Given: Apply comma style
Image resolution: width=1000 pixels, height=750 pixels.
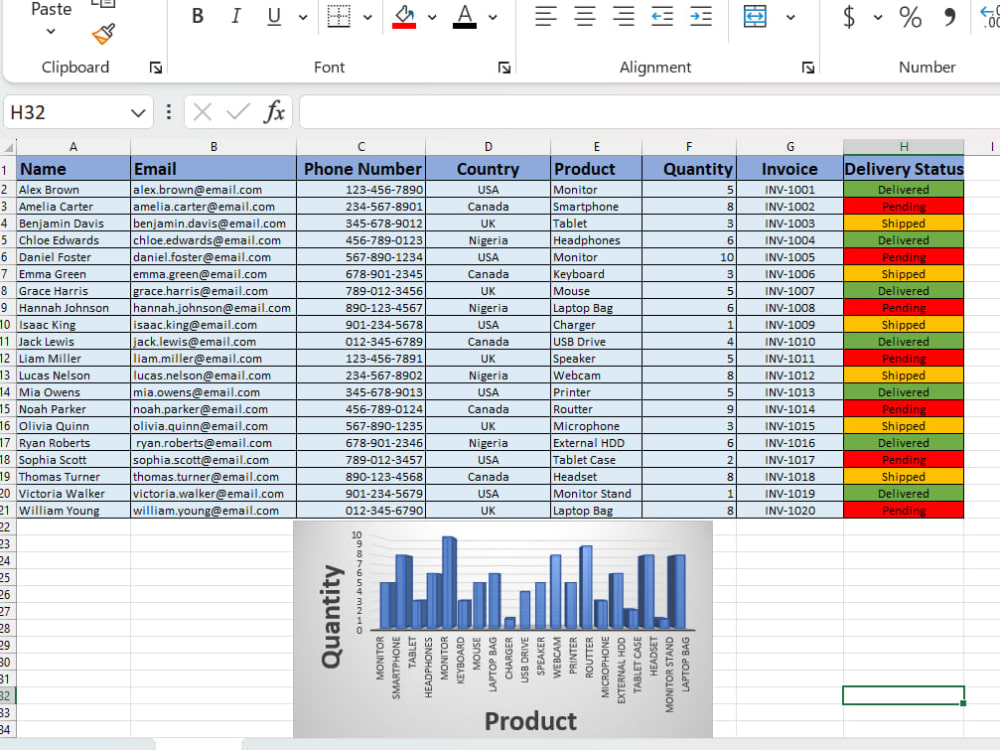Looking at the screenshot, I should (x=950, y=16).
